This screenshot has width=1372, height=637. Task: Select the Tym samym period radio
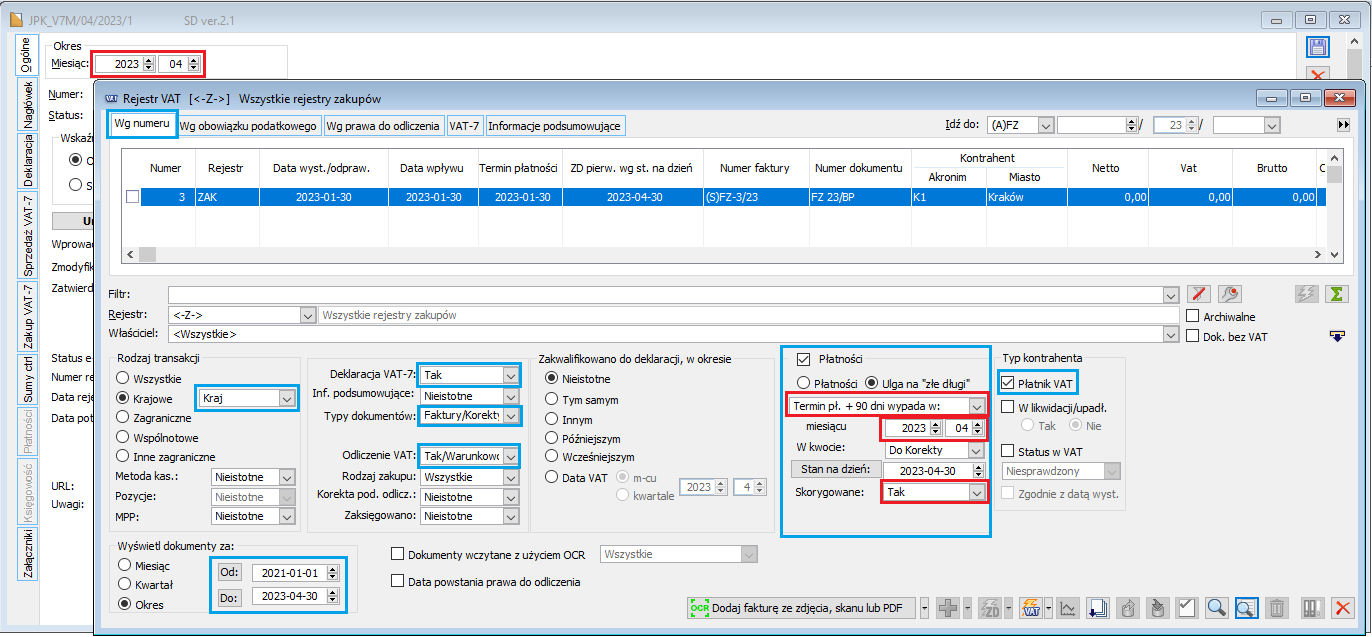552,398
